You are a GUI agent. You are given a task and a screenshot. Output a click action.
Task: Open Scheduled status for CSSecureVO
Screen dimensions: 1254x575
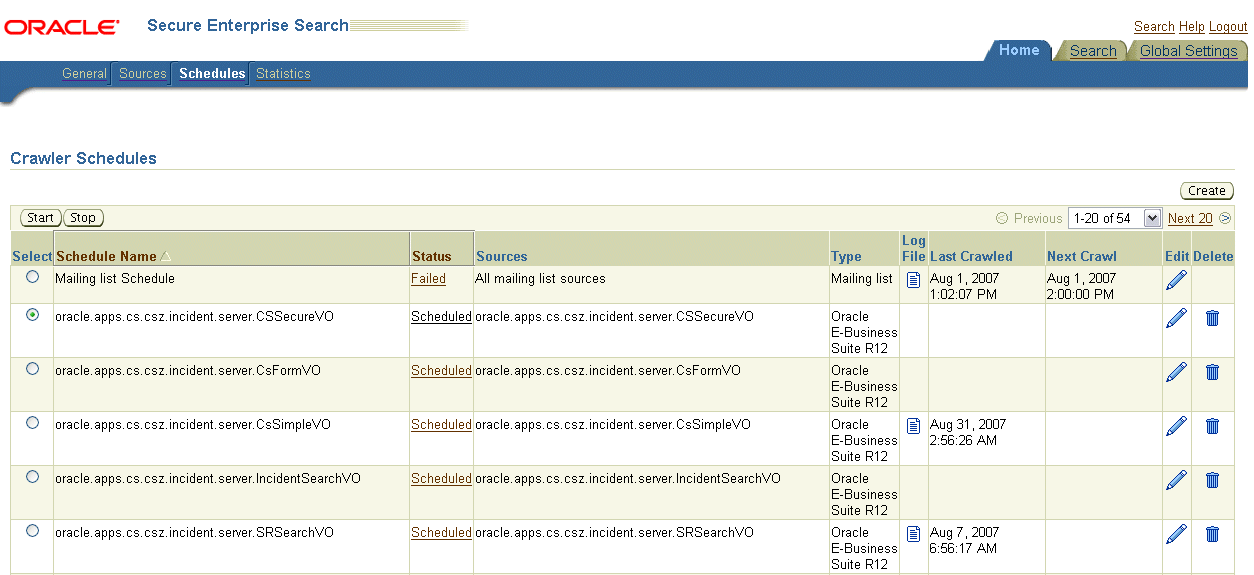point(441,317)
